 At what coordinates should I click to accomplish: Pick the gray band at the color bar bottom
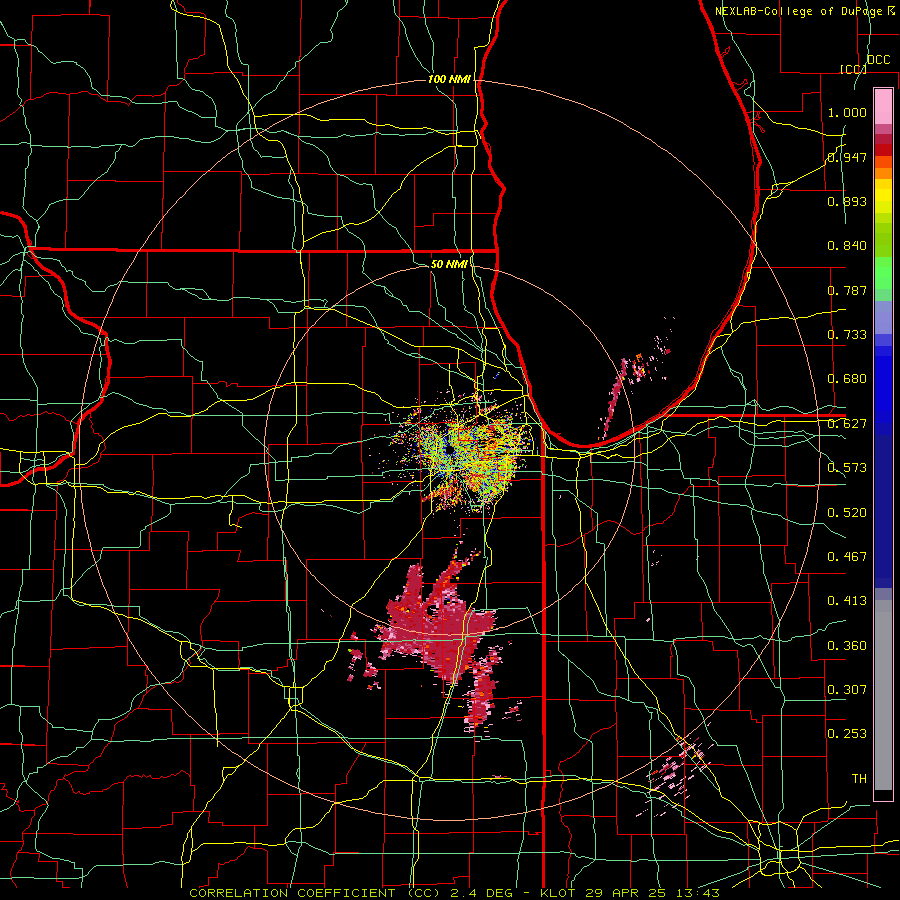883,695
